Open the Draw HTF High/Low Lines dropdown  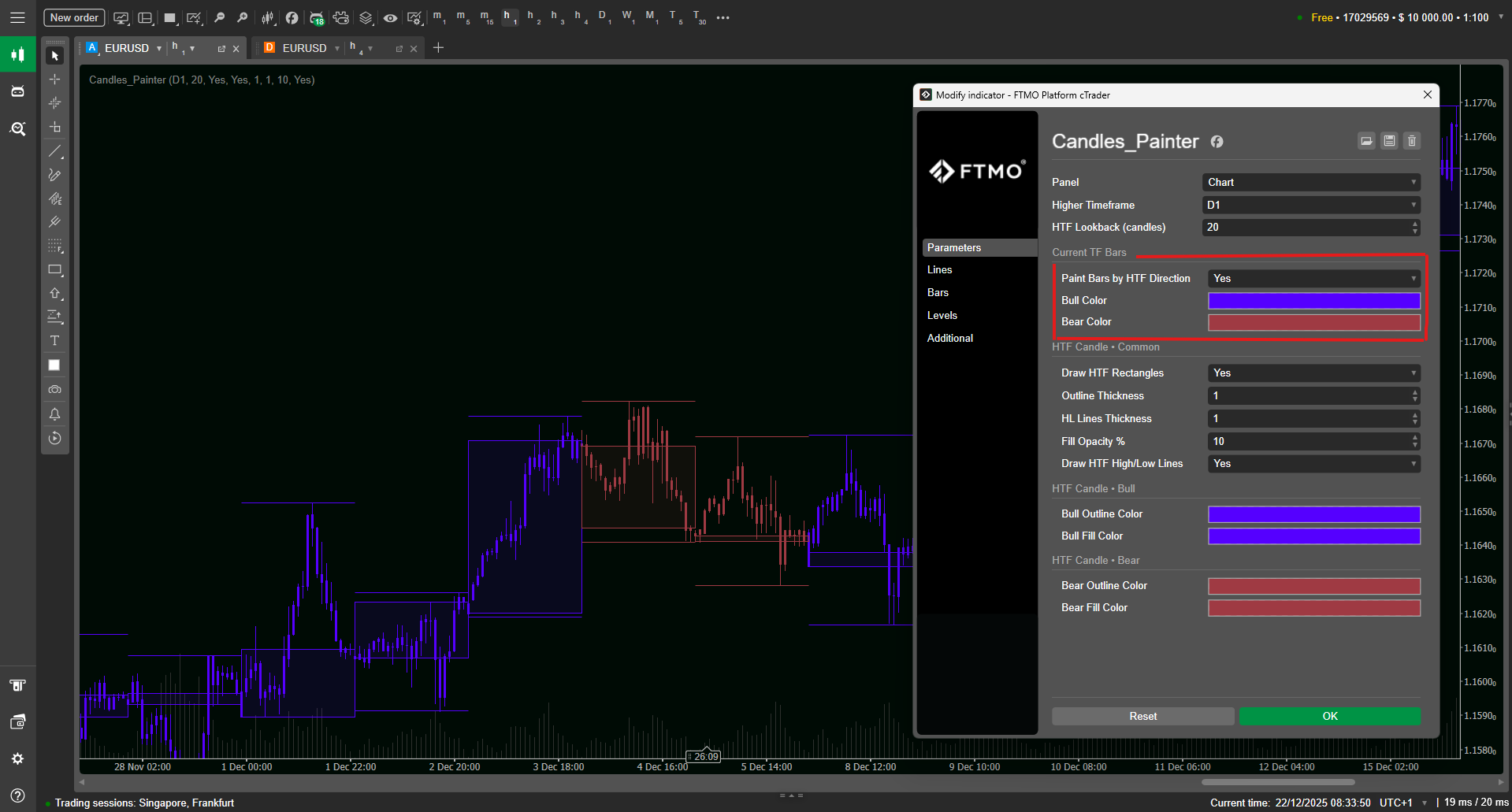pos(1313,464)
